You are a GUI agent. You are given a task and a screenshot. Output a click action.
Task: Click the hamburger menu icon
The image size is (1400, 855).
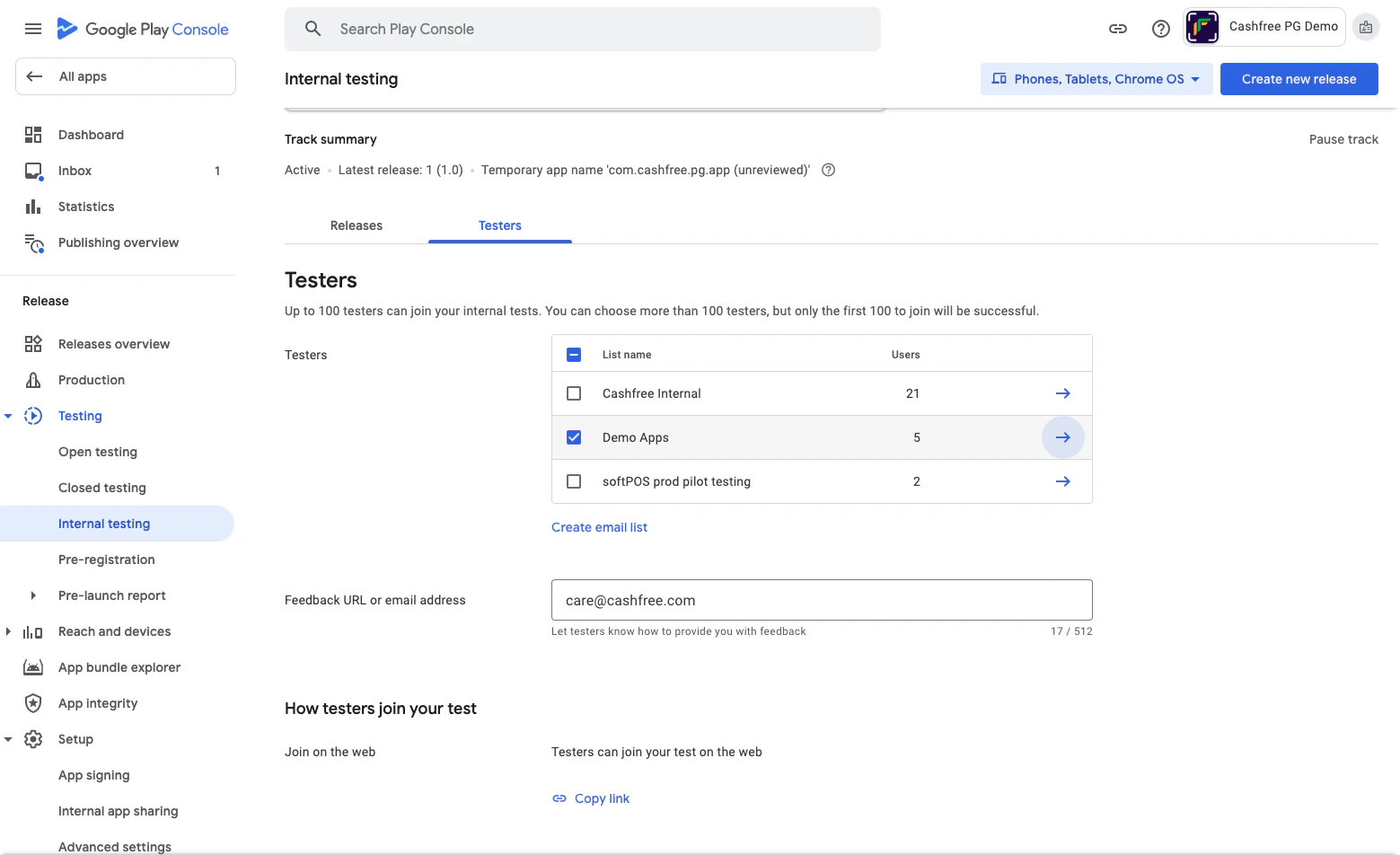[x=33, y=29]
